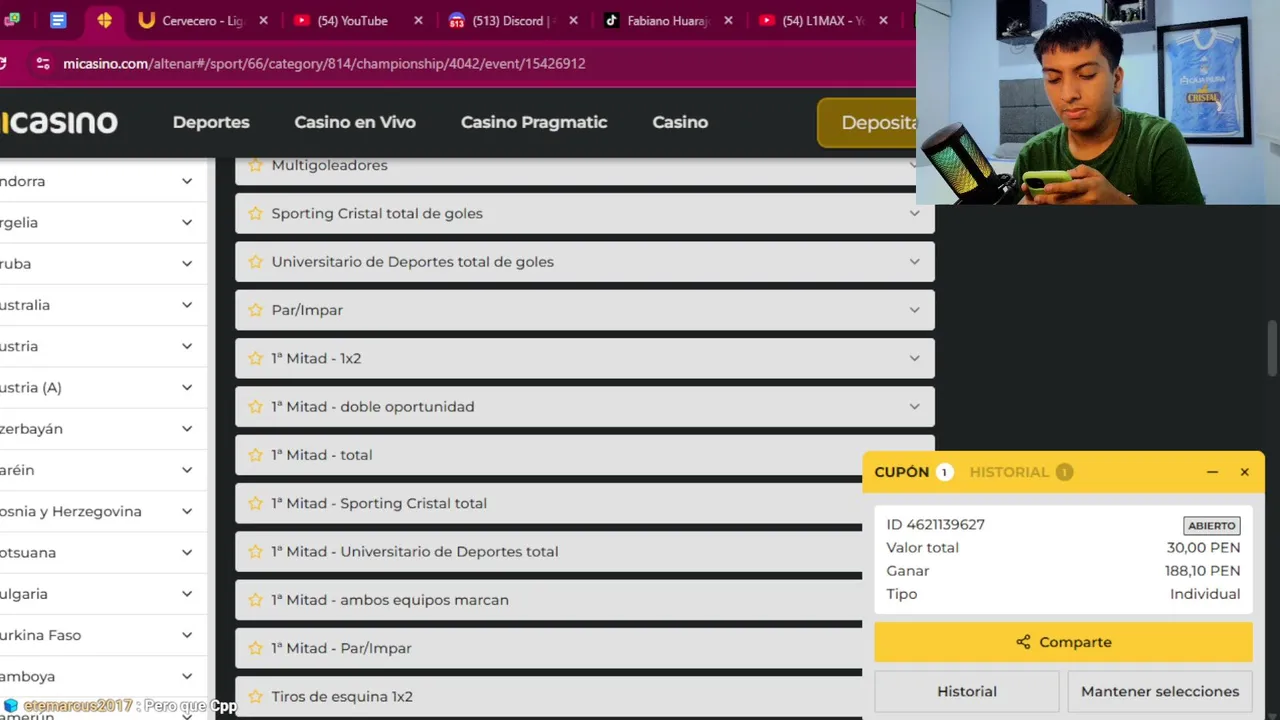Image resolution: width=1280 pixels, height=720 pixels.
Task: Click the Historial button below the coupon
Action: click(967, 691)
